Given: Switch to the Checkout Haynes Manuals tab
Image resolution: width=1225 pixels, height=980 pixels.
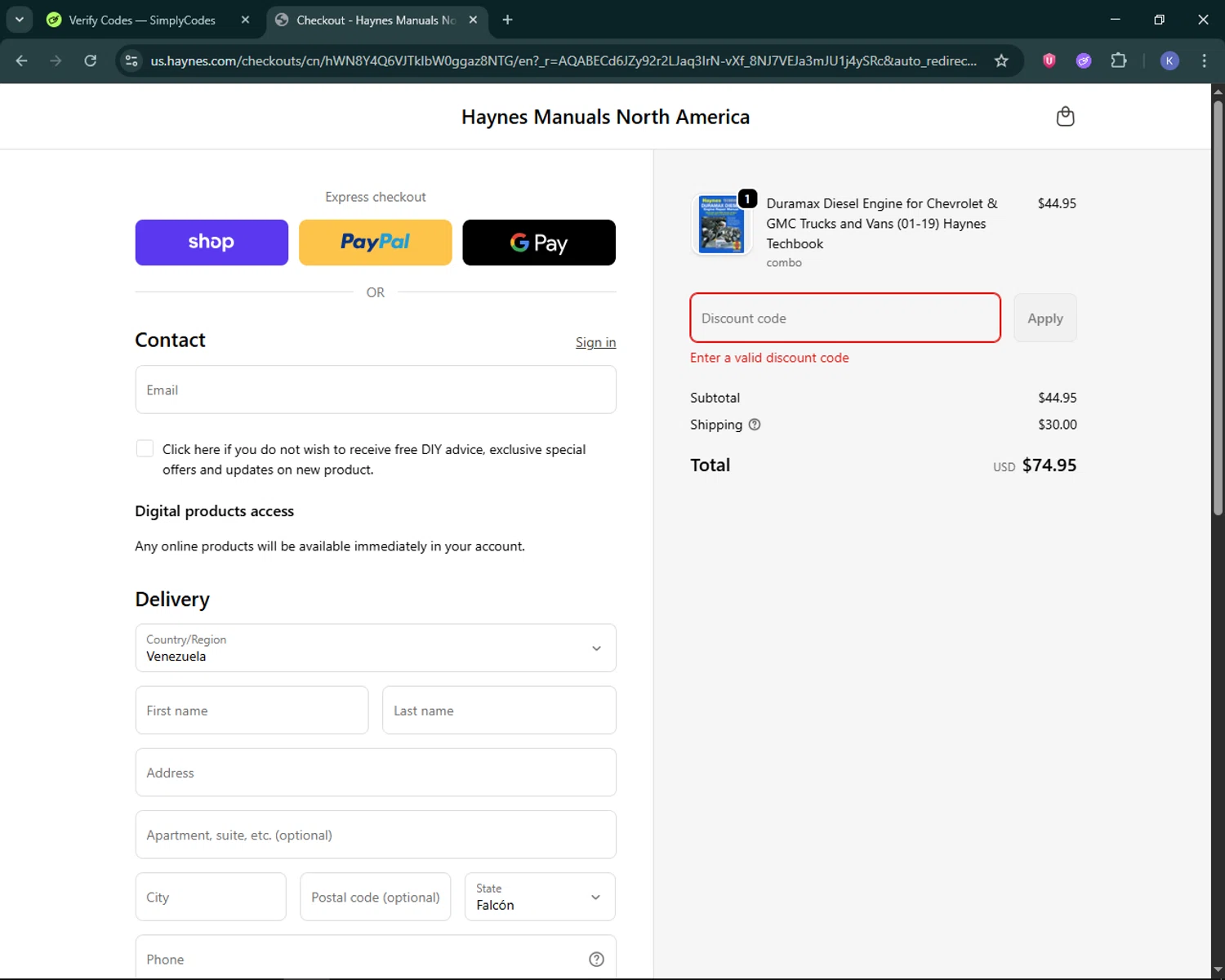Looking at the screenshot, I should [x=377, y=20].
